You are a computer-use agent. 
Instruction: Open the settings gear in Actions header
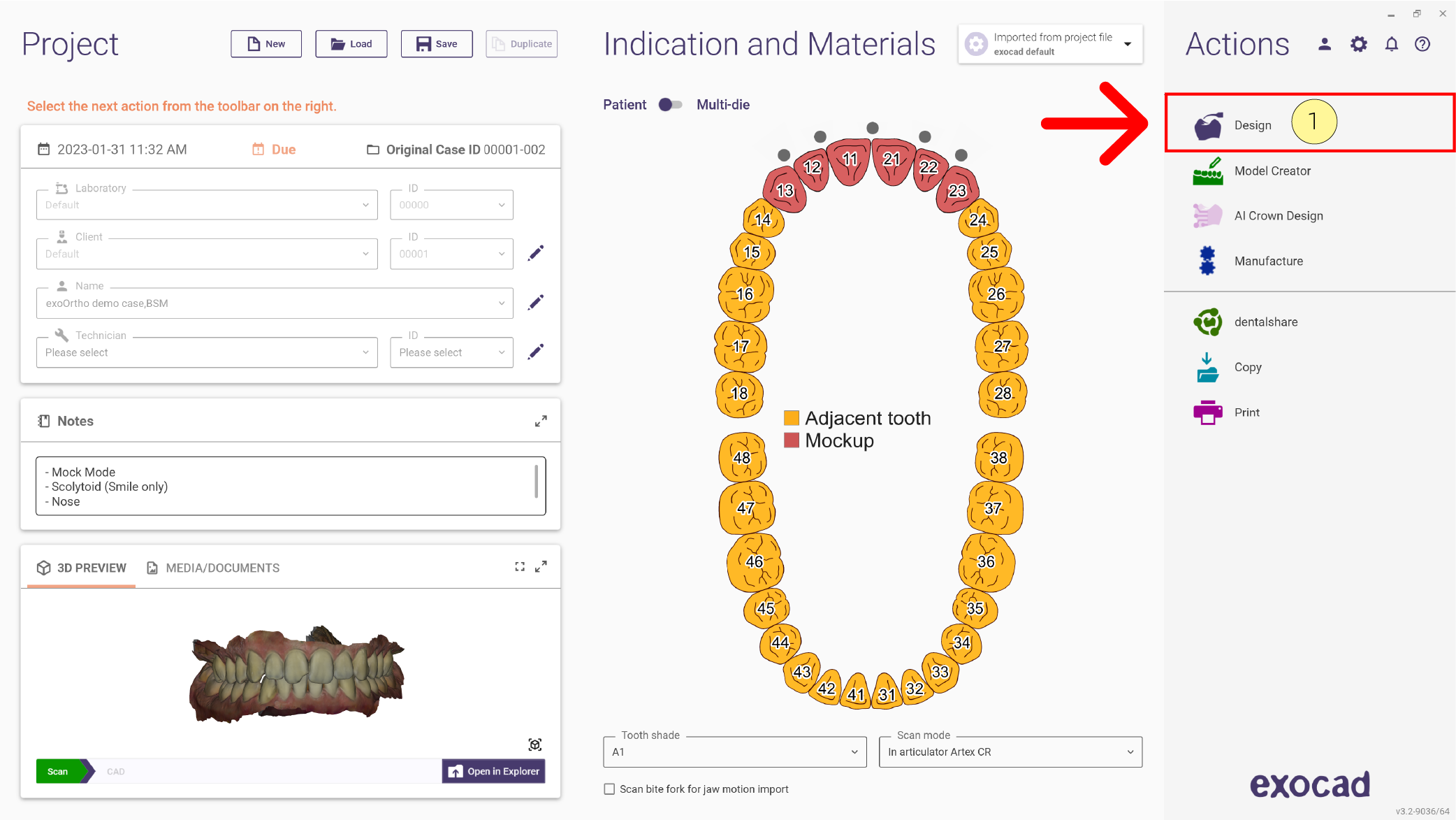[x=1358, y=45]
